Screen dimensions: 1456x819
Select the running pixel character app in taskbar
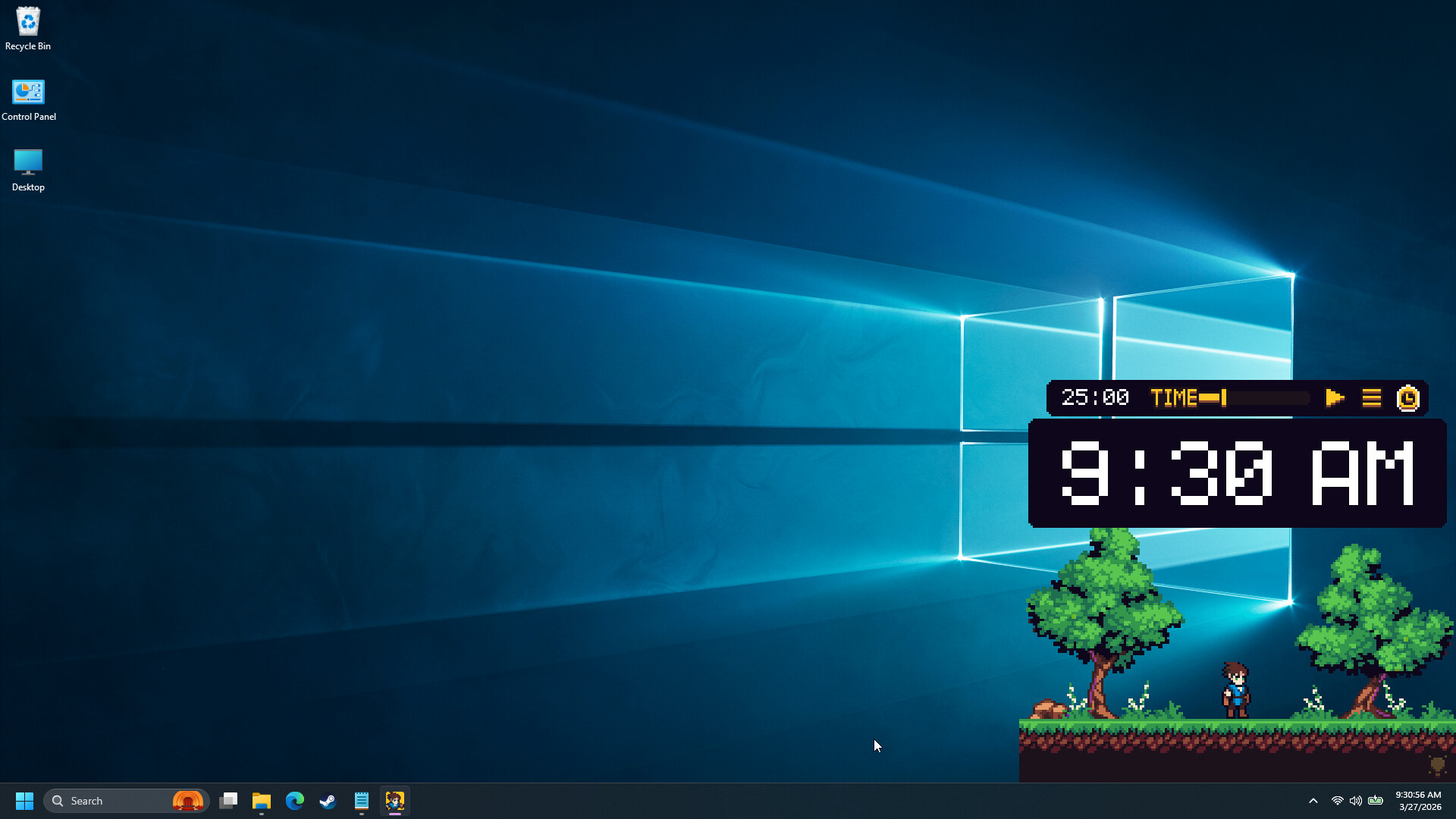[395, 801]
